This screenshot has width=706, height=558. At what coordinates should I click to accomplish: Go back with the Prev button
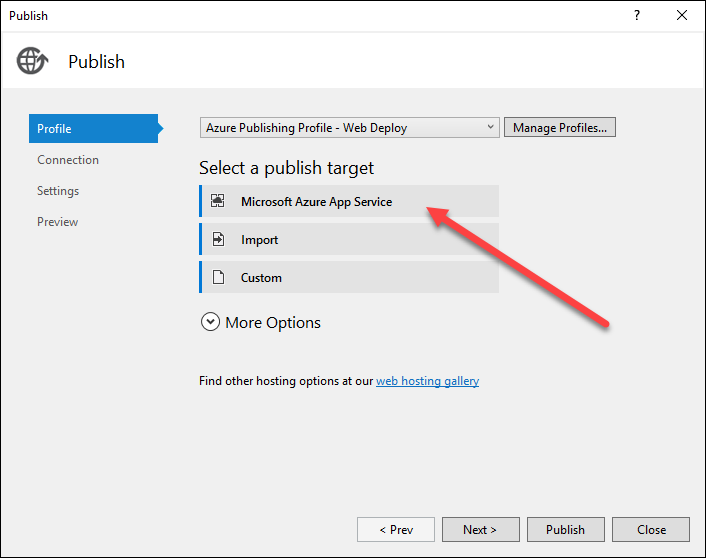396,530
